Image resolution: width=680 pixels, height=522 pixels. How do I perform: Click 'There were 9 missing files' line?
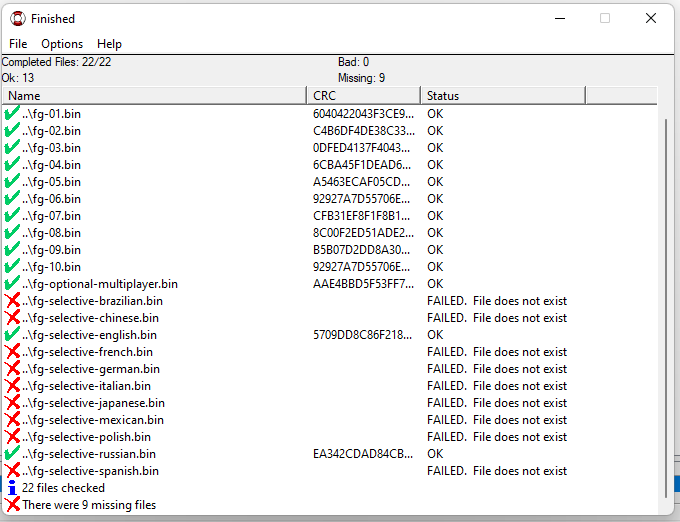pyautogui.click(x=89, y=505)
